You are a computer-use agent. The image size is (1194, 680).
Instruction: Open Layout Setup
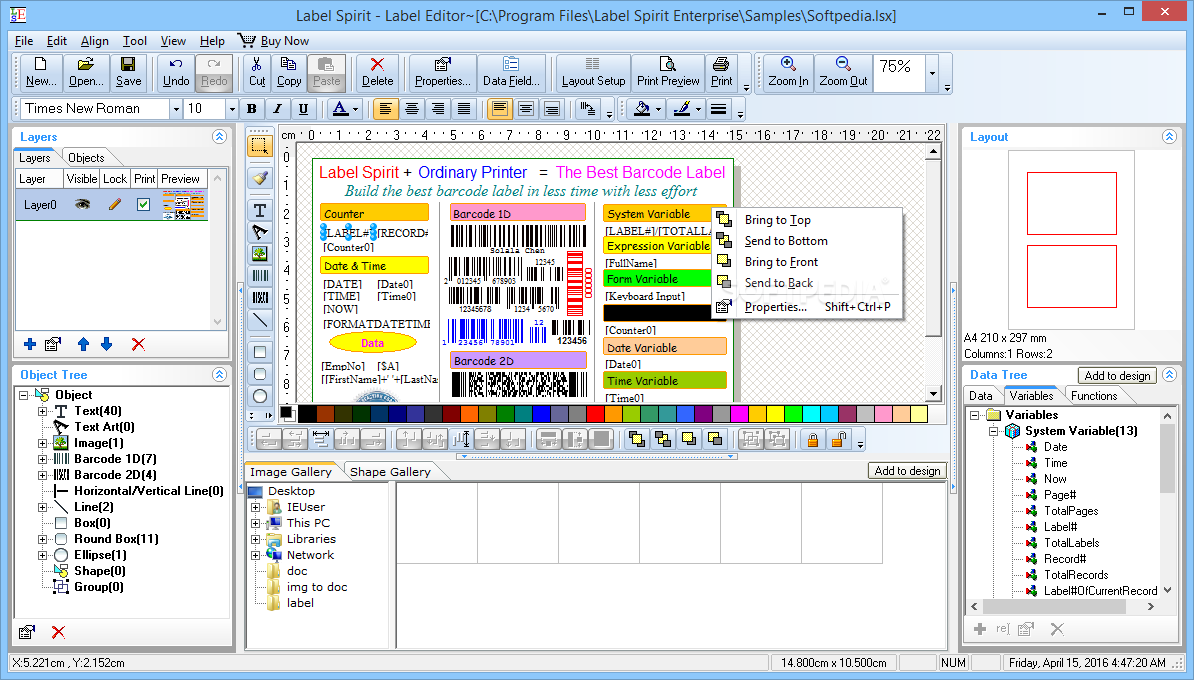click(593, 72)
